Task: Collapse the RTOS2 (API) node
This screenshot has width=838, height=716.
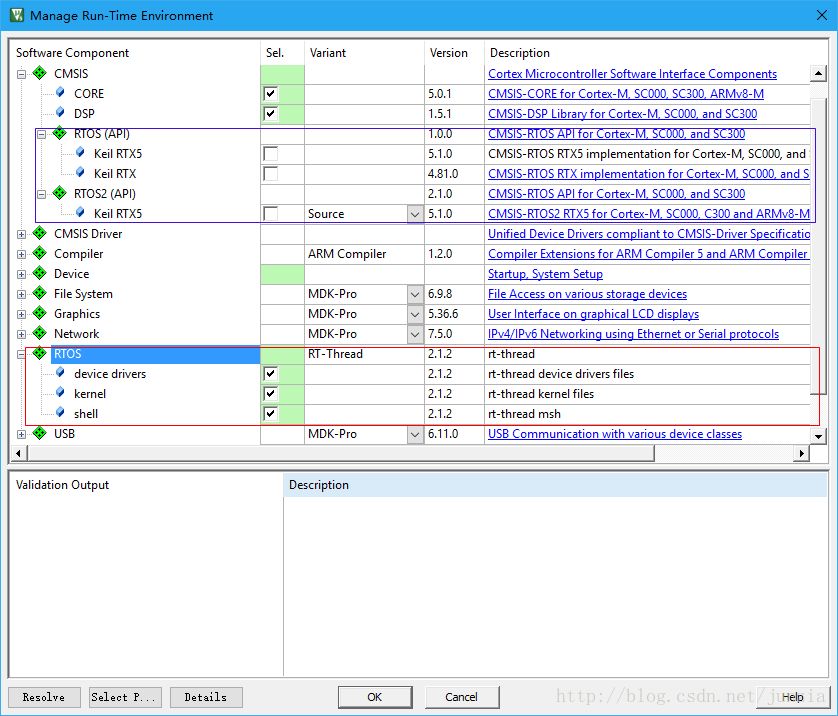Action: pyautogui.click(x=42, y=194)
